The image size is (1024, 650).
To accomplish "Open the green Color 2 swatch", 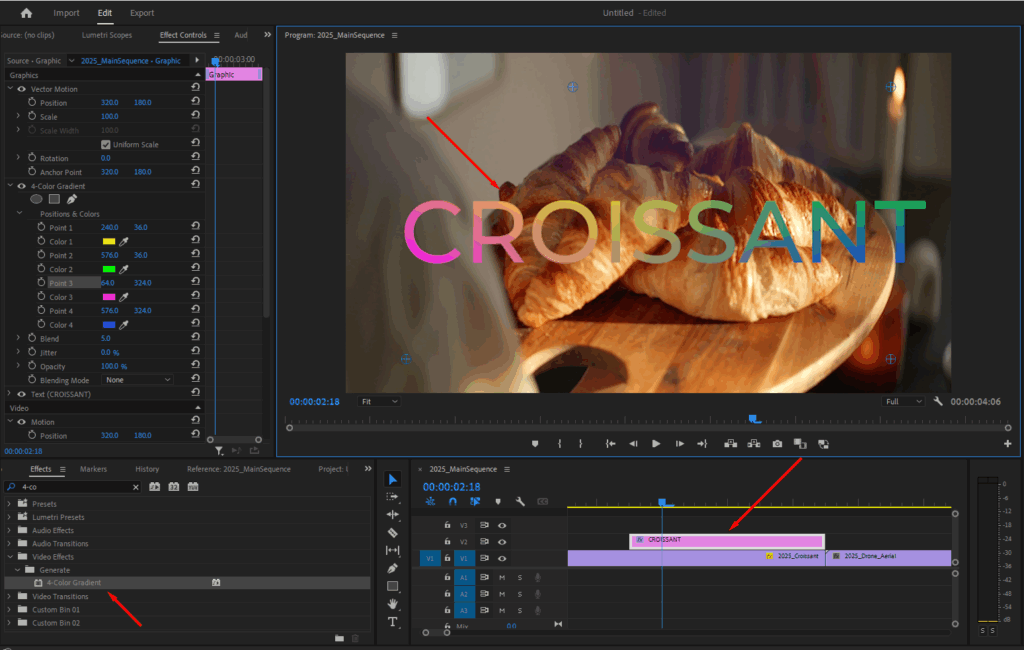I will pos(109,269).
